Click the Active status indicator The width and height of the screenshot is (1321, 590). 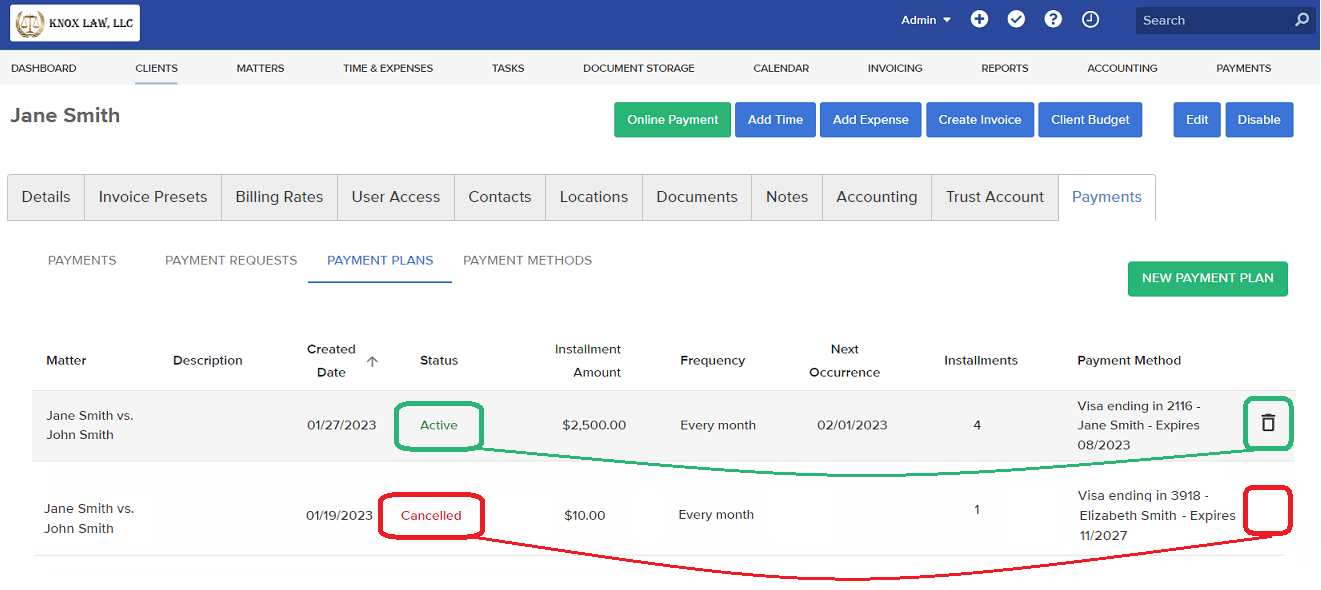click(438, 424)
